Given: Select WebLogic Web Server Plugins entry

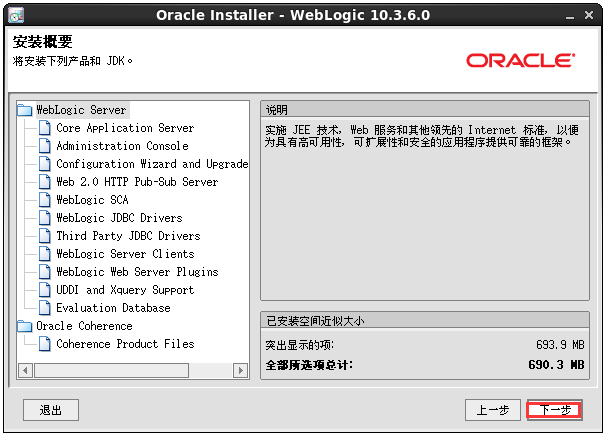Looking at the screenshot, I should [x=137, y=272].
